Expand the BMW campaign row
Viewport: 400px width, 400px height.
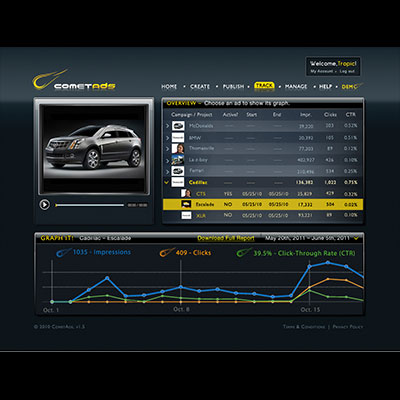pos(168,138)
